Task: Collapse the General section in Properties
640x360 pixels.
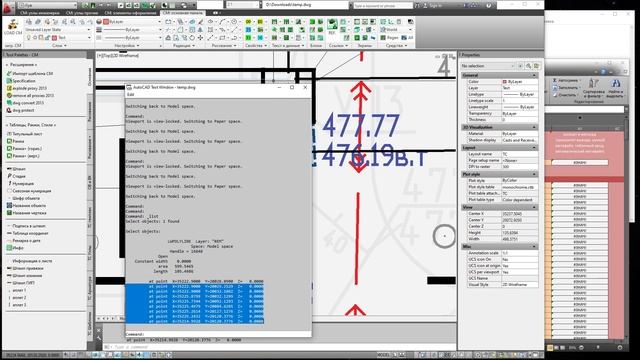Action: coord(534,76)
